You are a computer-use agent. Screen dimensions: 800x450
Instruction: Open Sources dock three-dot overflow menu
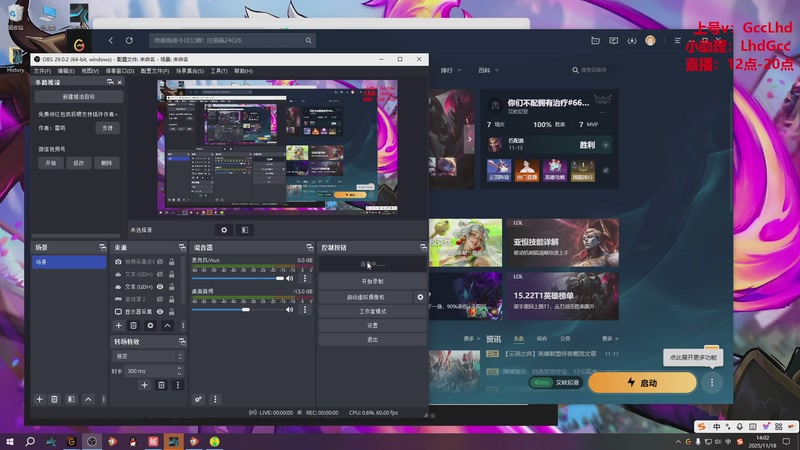pyautogui.click(x=183, y=325)
